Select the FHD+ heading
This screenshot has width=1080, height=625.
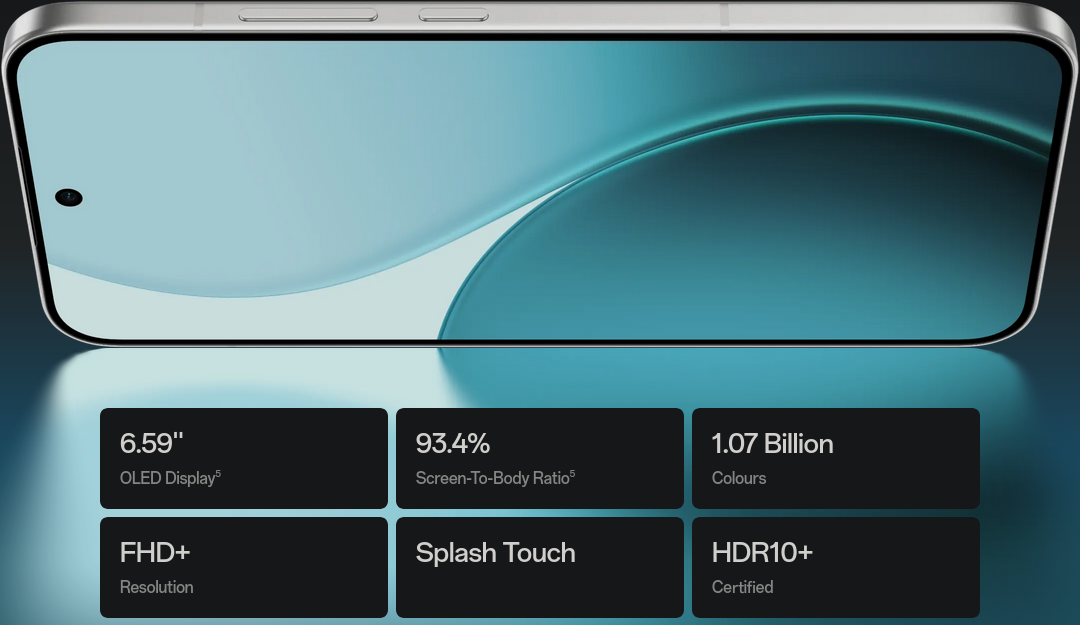(x=155, y=552)
